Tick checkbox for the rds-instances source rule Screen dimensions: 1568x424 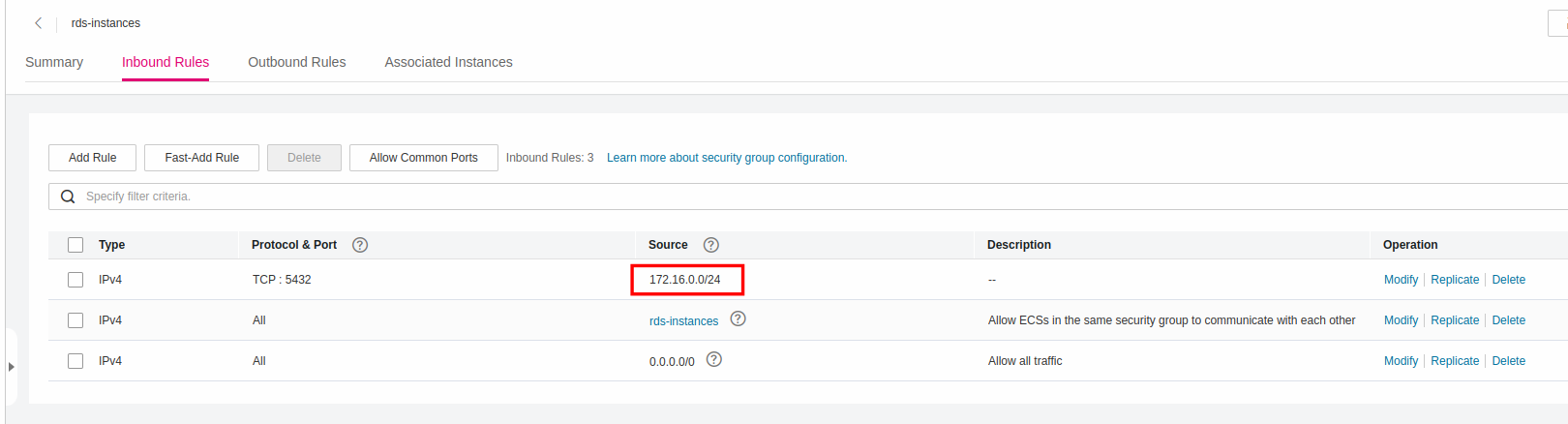pos(75,320)
